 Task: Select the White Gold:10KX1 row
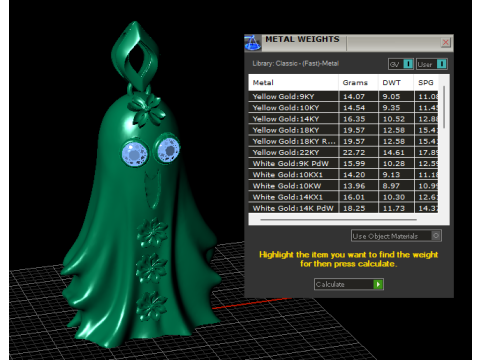(x=343, y=175)
